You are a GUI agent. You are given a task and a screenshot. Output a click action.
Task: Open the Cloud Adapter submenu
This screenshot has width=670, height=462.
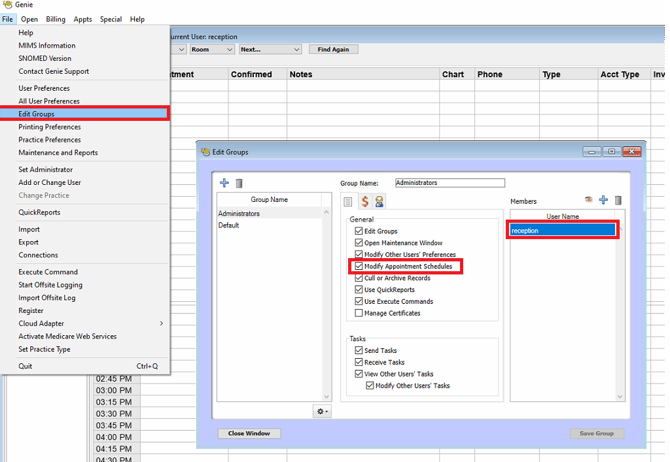point(90,323)
